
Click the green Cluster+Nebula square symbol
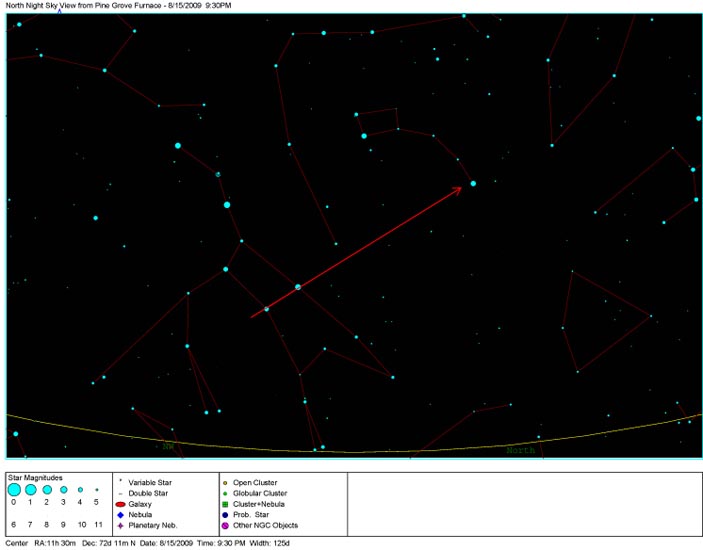pos(225,504)
